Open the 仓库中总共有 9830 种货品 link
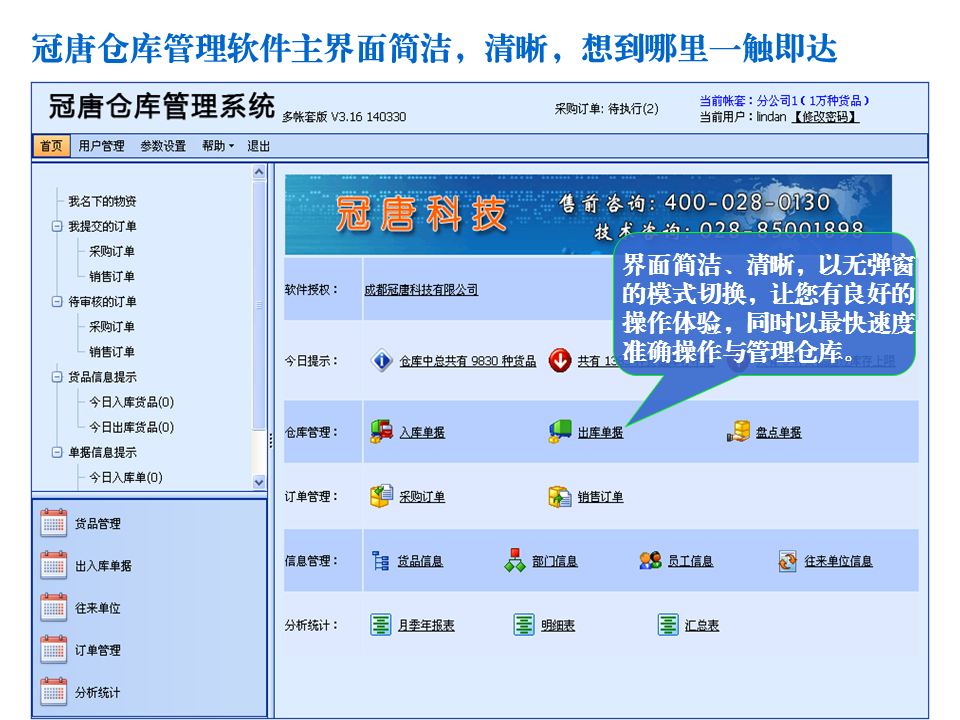 (x=468, y=361)
